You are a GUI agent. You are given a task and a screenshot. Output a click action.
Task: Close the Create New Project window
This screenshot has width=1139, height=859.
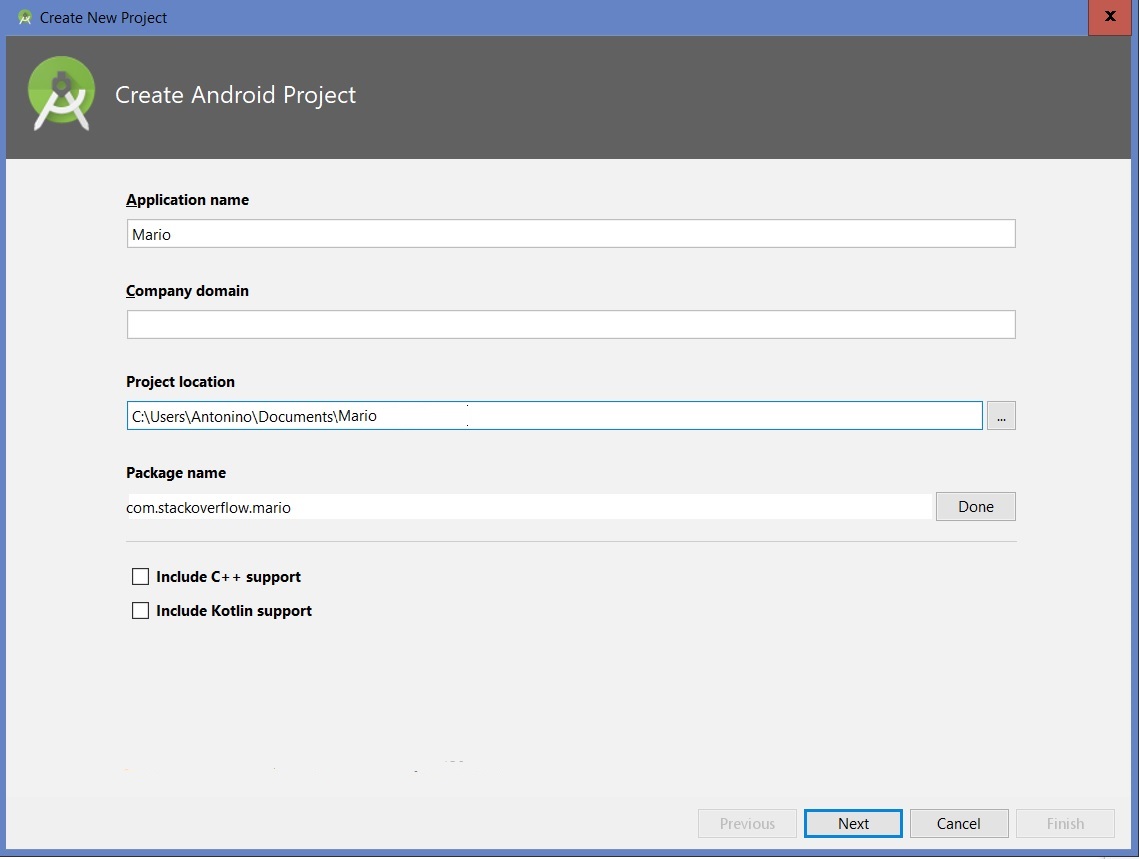point(1110,17)
